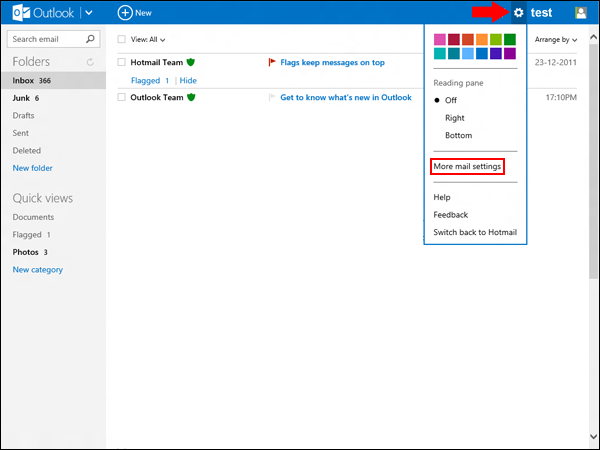Pick the pink color theme swatch

[440, 39]
